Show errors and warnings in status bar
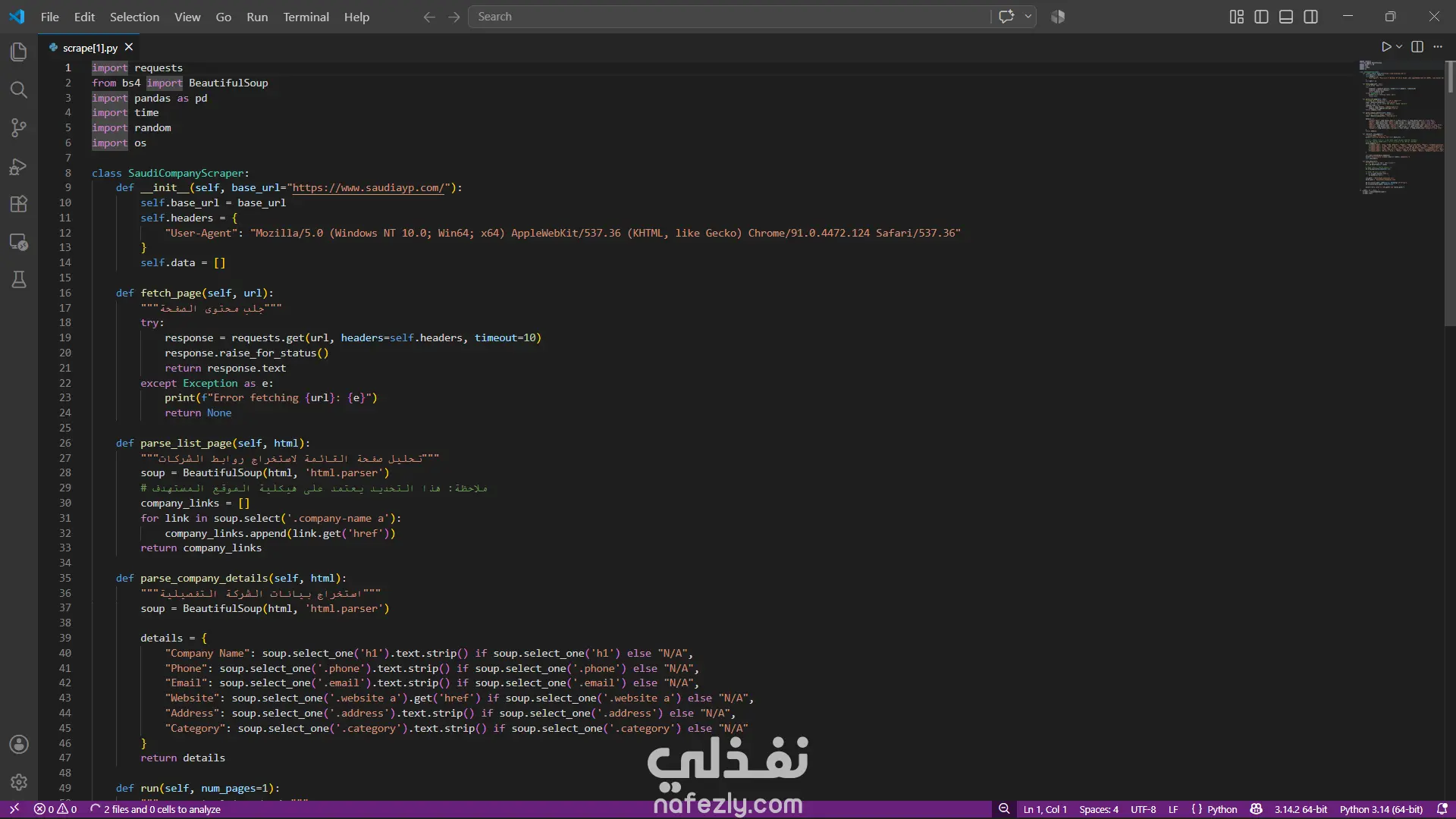Image resolution: width=1456 pixels, height=819 pixels. click(x=55, y=809)
